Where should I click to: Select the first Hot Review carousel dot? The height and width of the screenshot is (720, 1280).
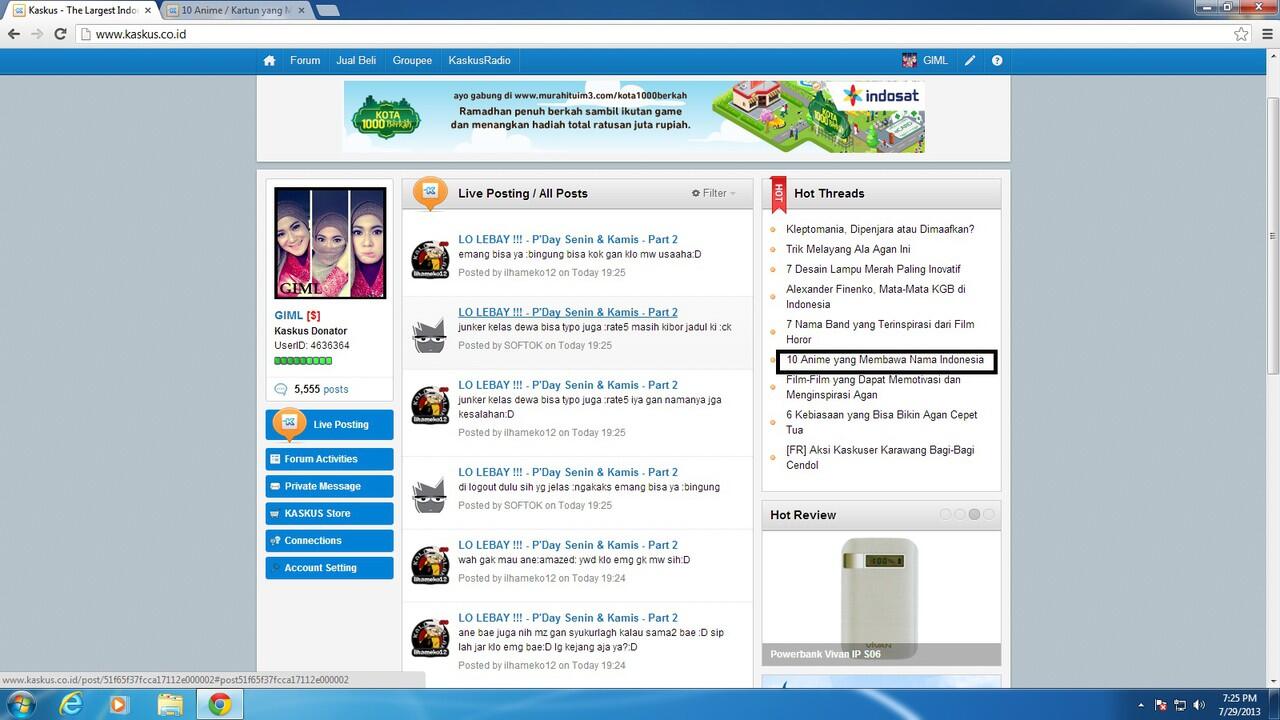coord(945,514)
